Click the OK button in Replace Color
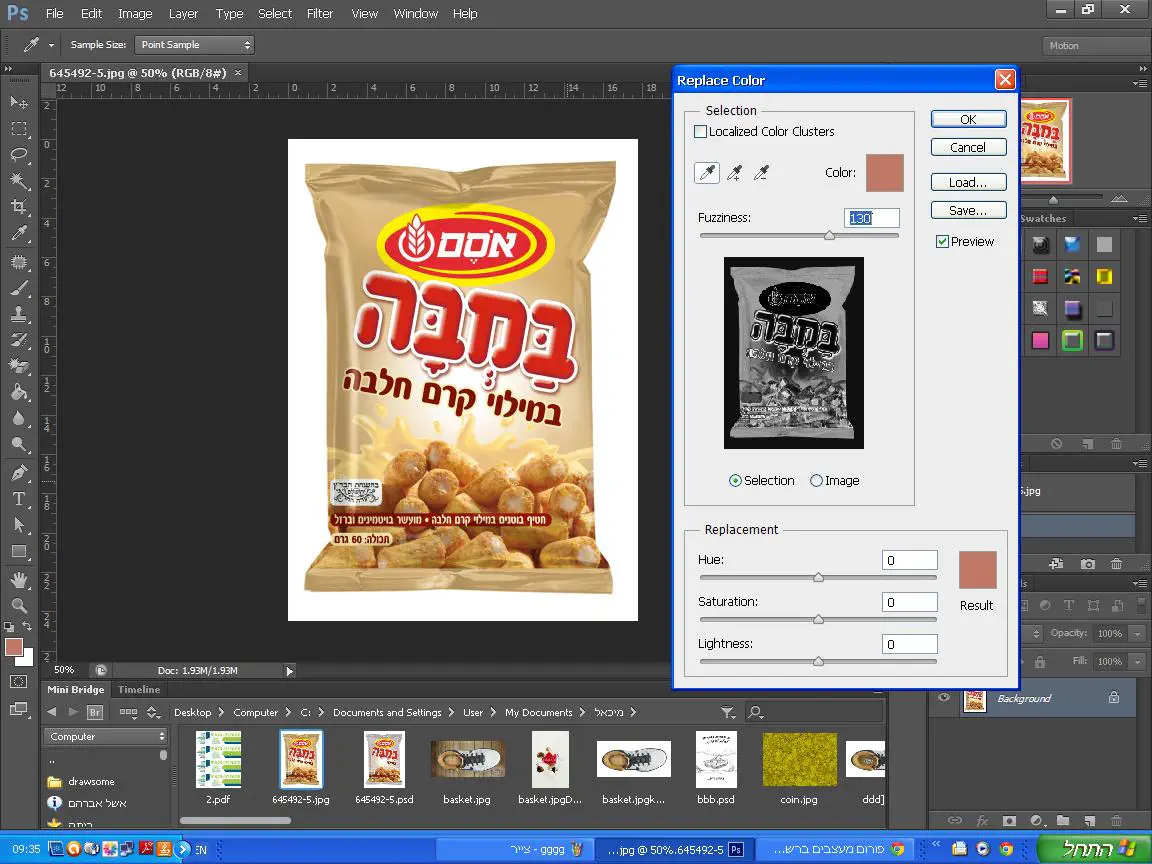 pos(968,120)
